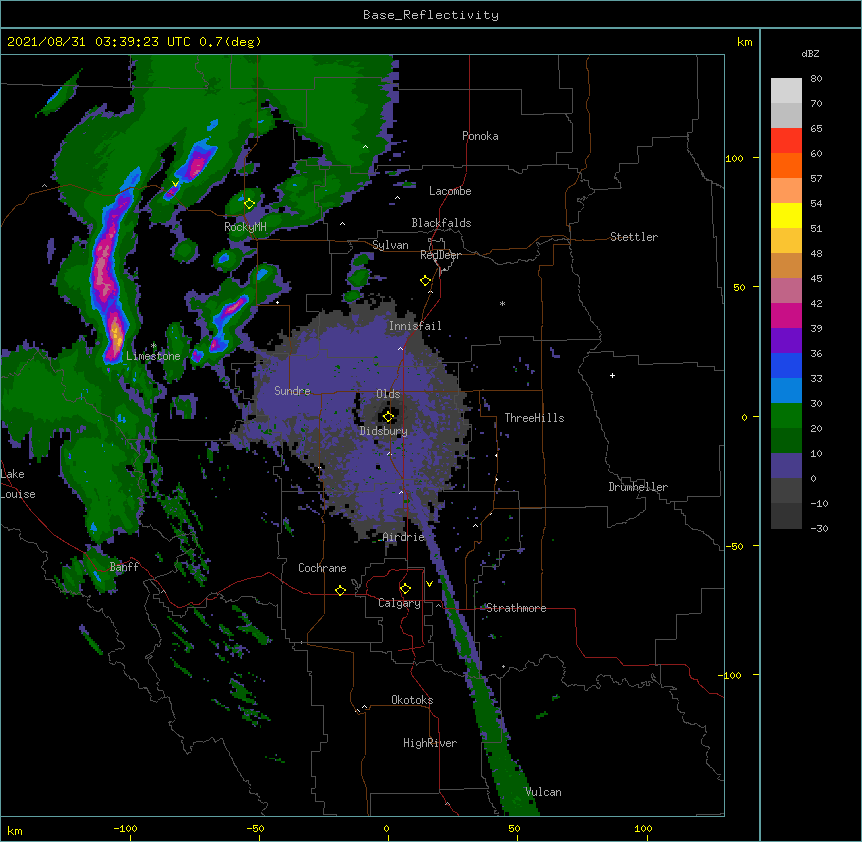Click the Sylvan town label
The height and width of the screenshot is (842, 862).
390,245
